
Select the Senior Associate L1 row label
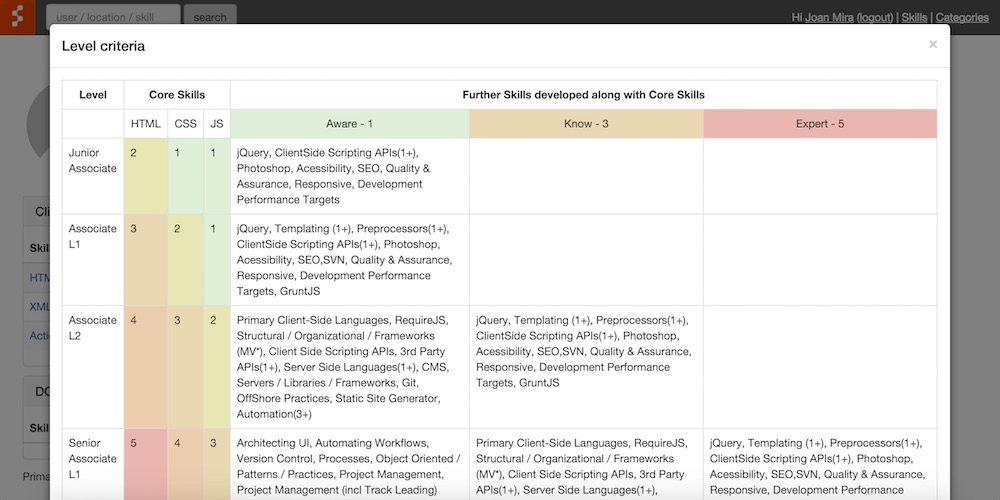92,458
